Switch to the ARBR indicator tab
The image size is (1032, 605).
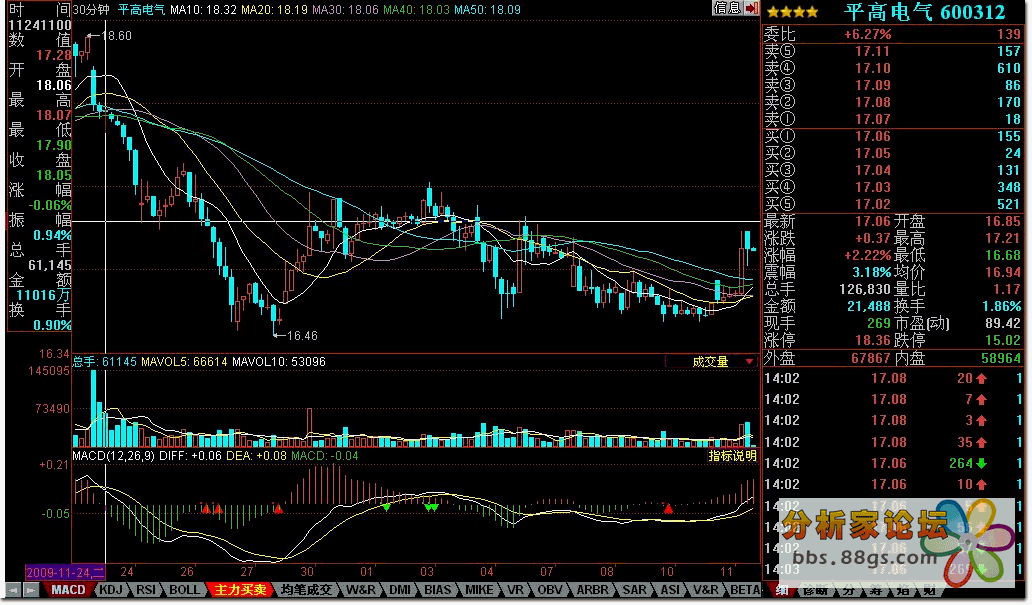point(592,590)
